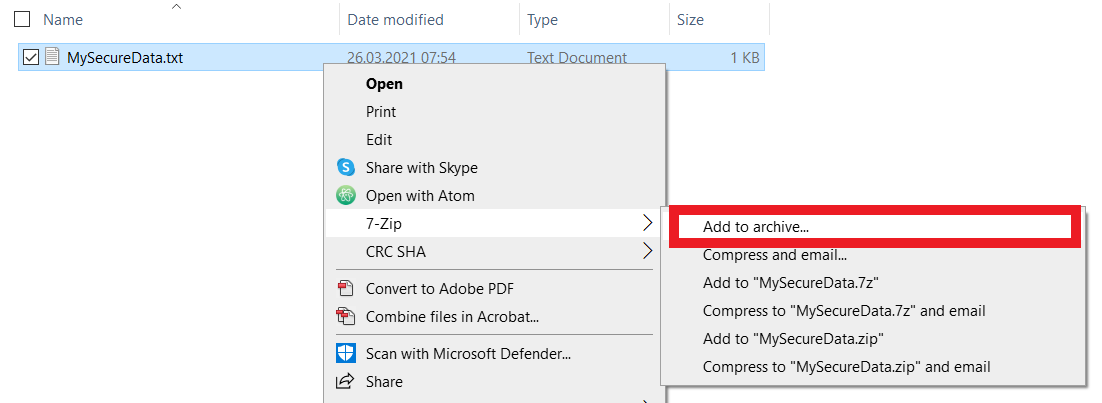Toggle the MySecureData.txt file checkbox
This screenshot has width=1102, height=403.
click(x=31, y=58)
